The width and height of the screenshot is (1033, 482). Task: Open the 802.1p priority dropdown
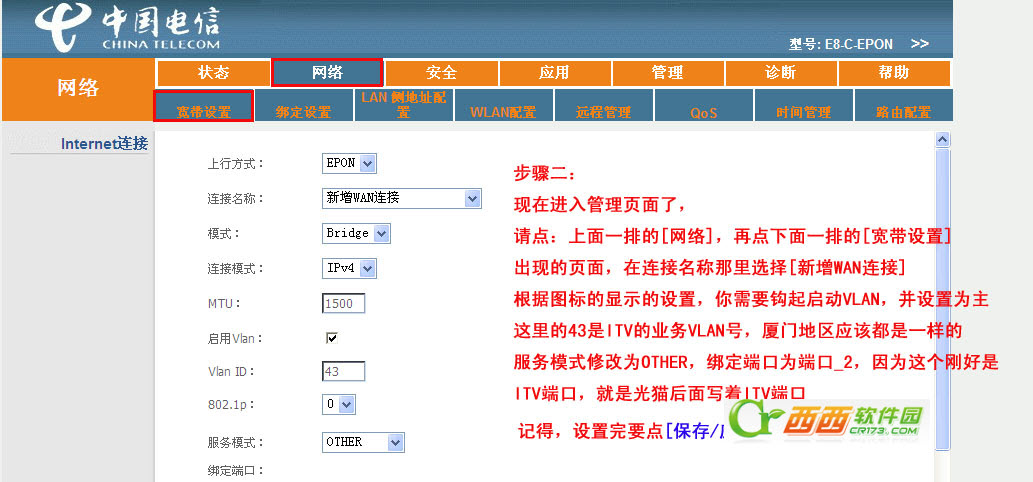click(x=339, y=404)
